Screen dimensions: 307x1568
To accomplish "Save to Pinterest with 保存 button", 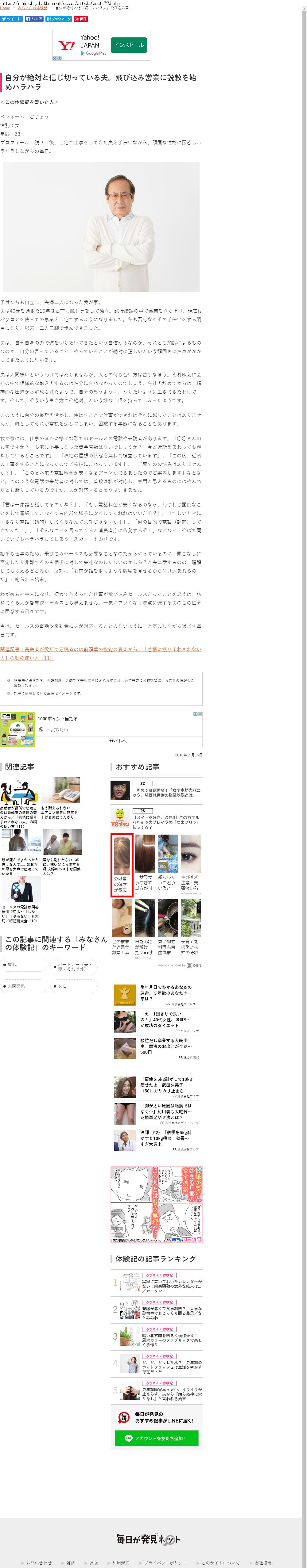I will [81, 19].
